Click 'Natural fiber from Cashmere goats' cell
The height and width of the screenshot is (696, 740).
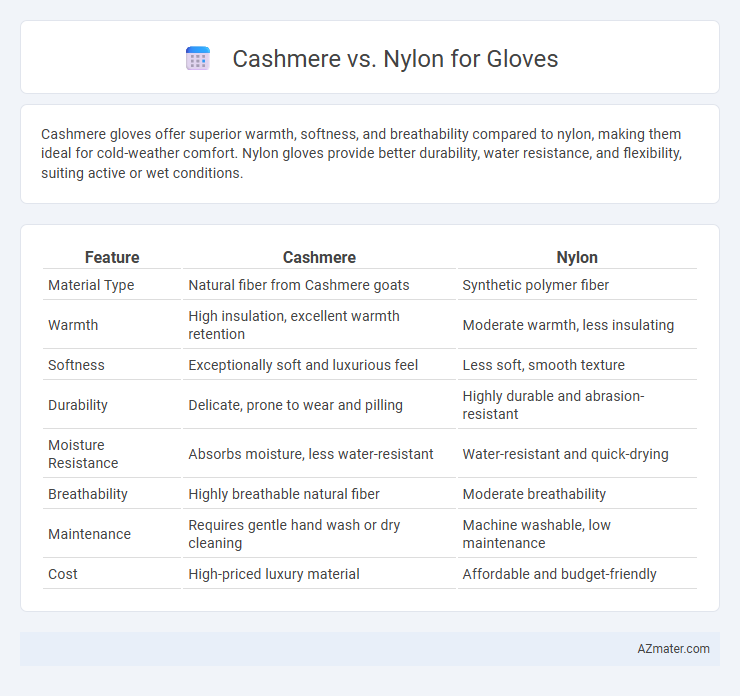coord(299,285)
